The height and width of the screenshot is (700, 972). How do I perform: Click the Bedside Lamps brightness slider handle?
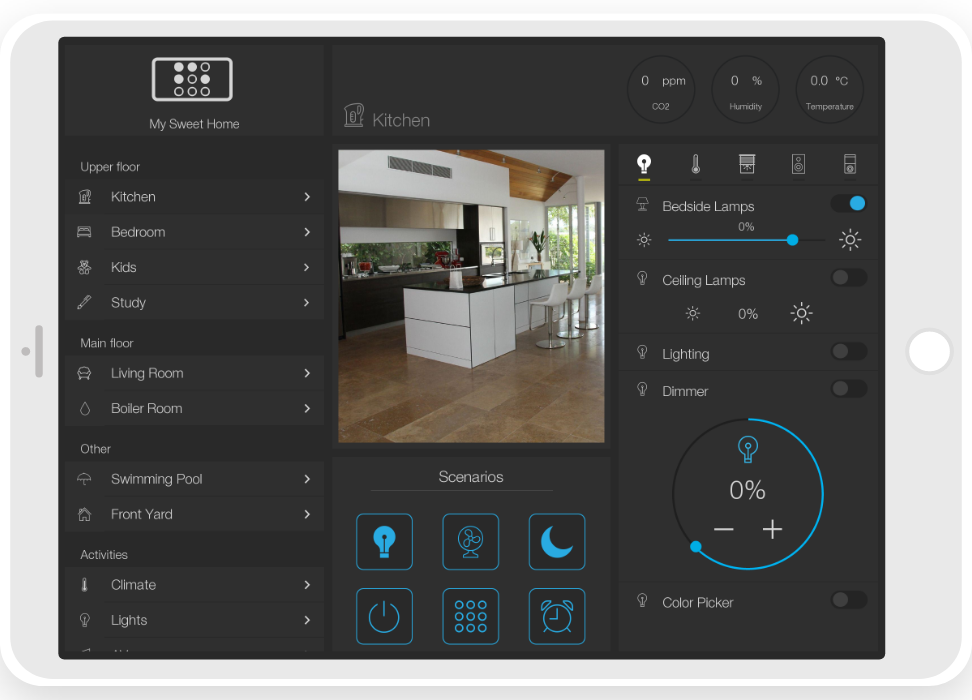(x=793, y=240)
